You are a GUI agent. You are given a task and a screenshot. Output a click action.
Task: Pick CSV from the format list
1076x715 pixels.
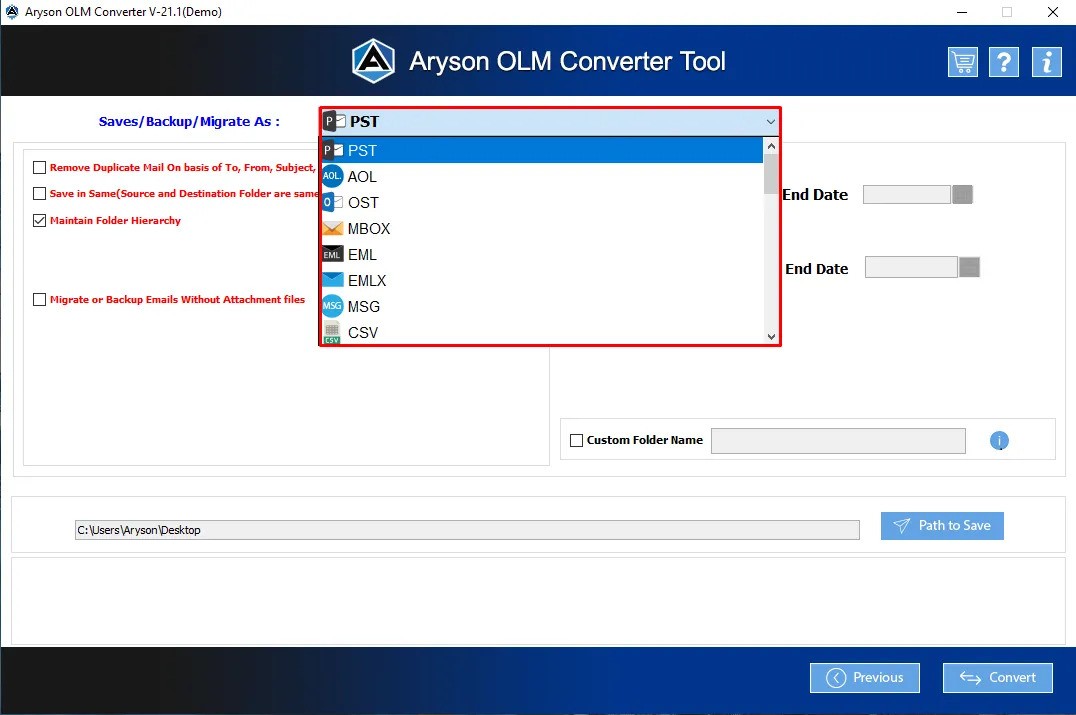(362, 332)
